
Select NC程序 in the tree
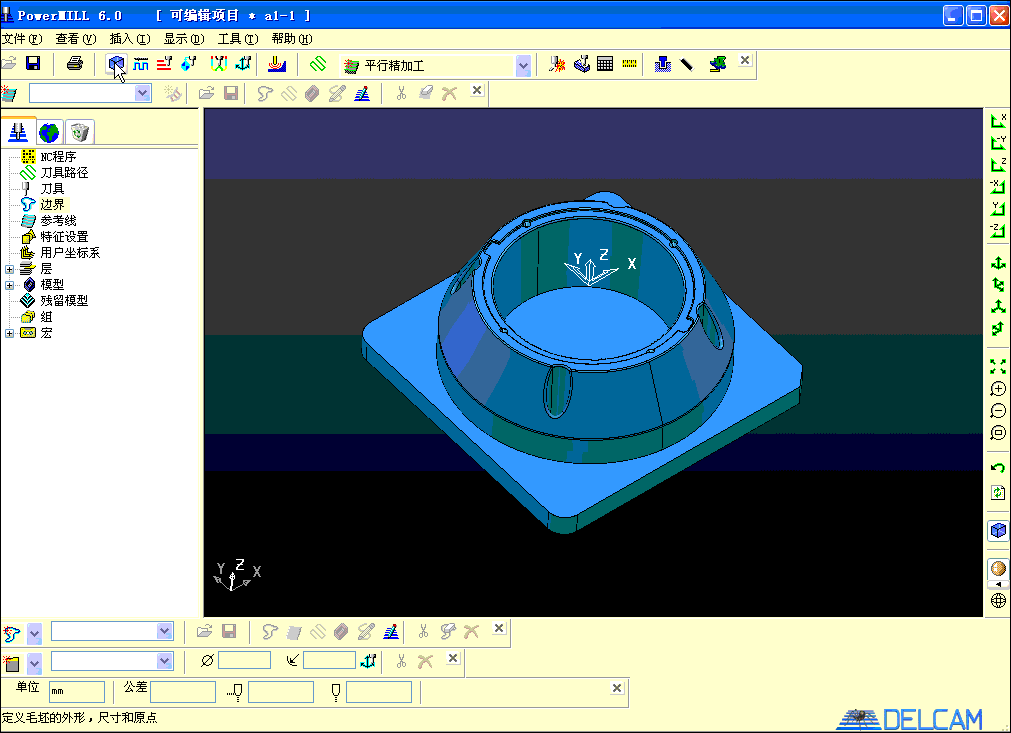pyautogui.click(x=58, y=157)
